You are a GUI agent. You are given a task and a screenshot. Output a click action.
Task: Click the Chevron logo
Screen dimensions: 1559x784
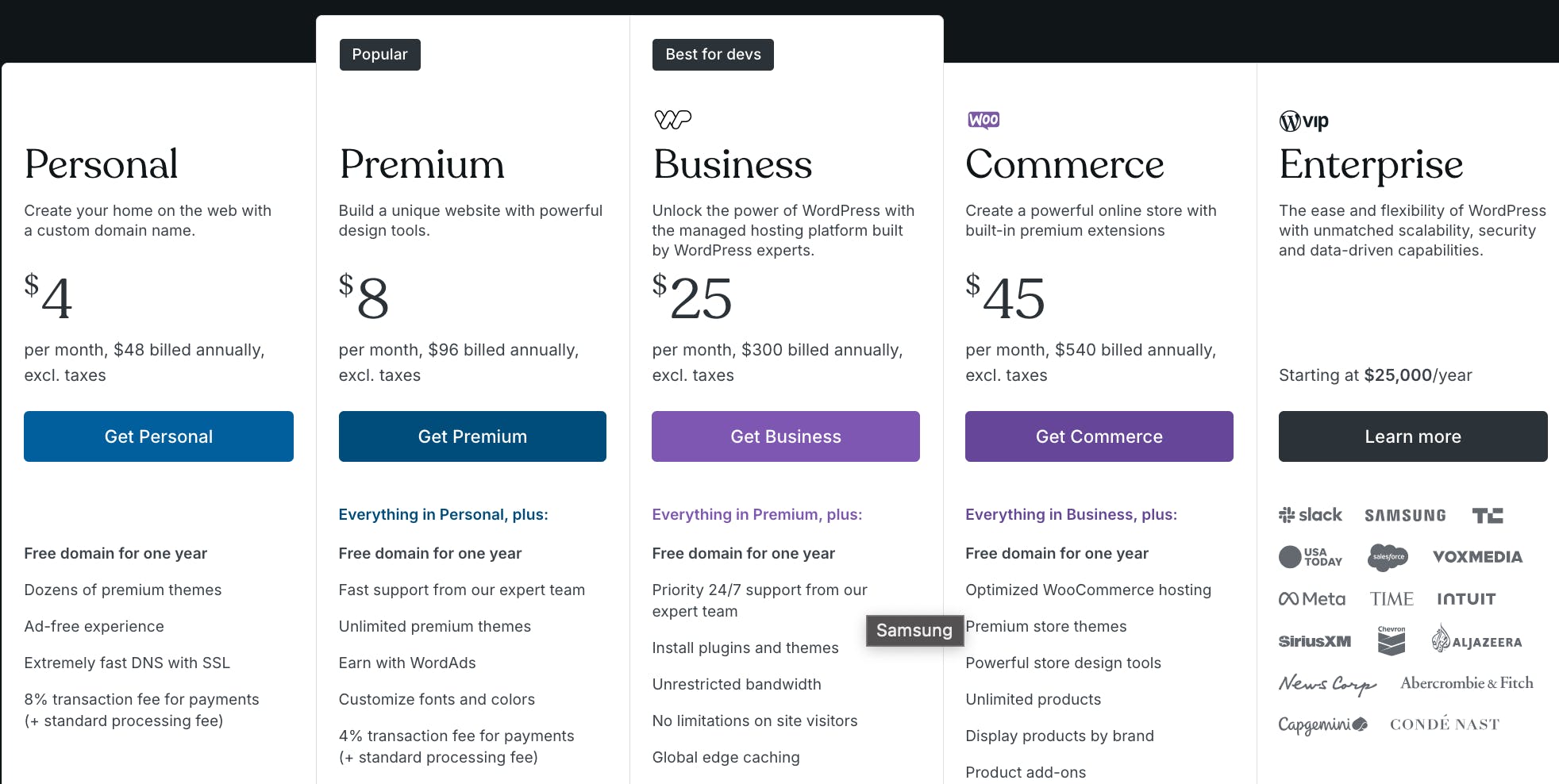click(x=1392, y=640)
